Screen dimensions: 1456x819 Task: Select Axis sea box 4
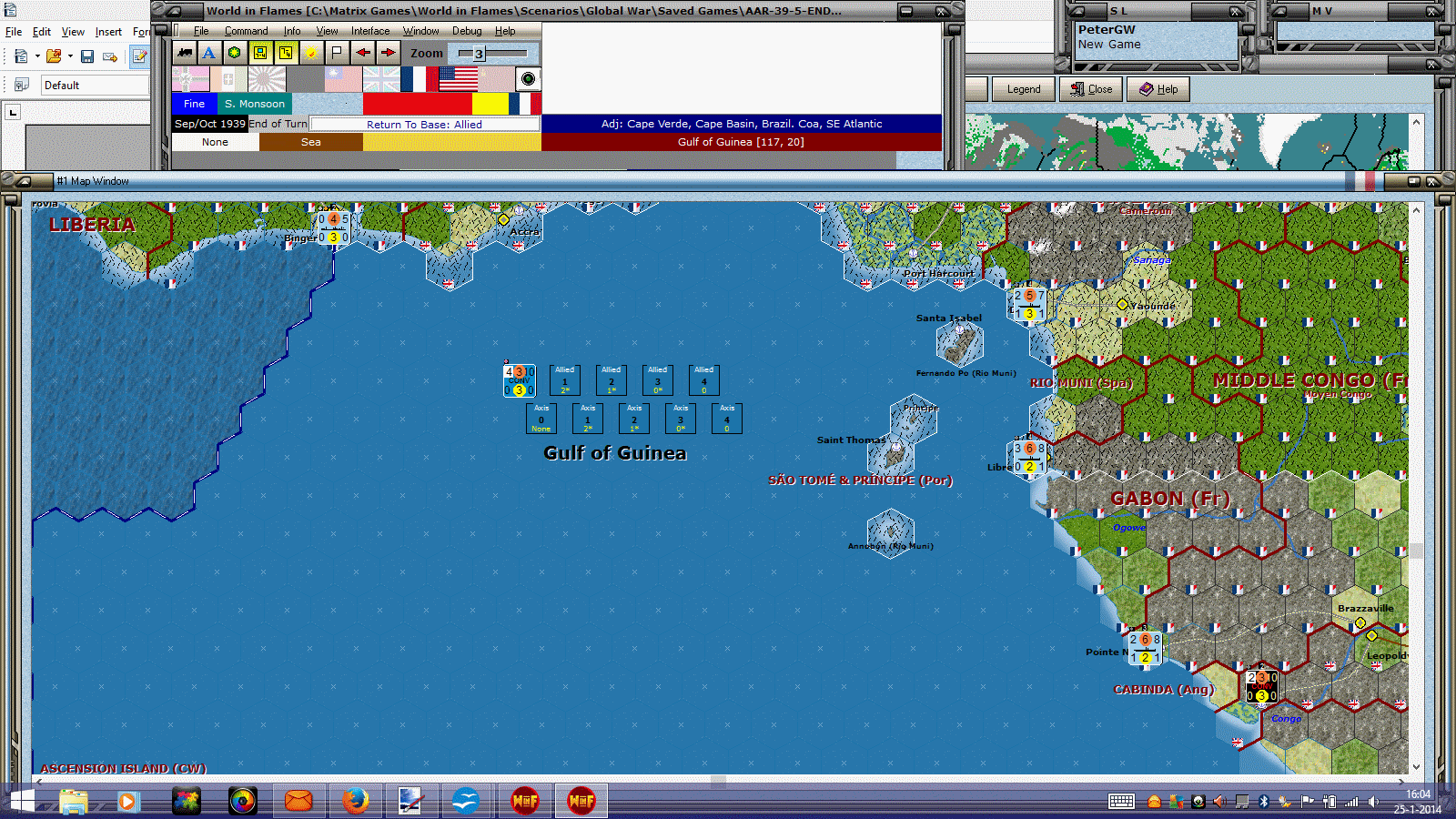[727, 419]
